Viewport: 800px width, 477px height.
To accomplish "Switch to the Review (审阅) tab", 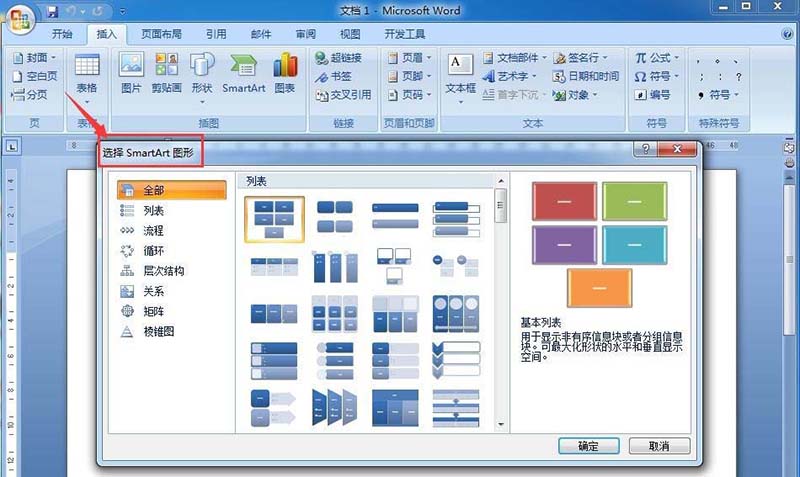I will (305, 34).
